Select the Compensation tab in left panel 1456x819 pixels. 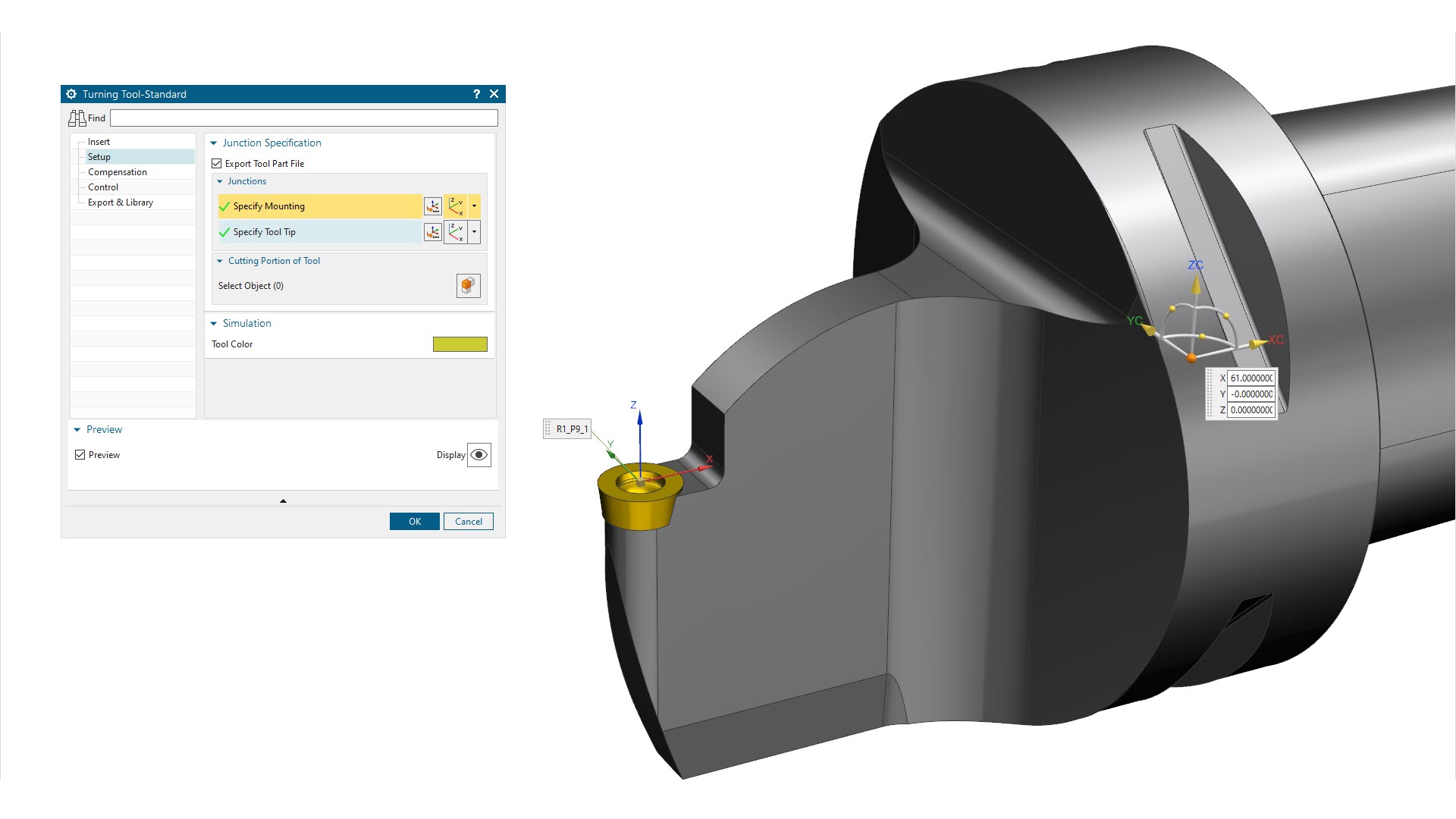pyautogui.click(x=117, y=171)
